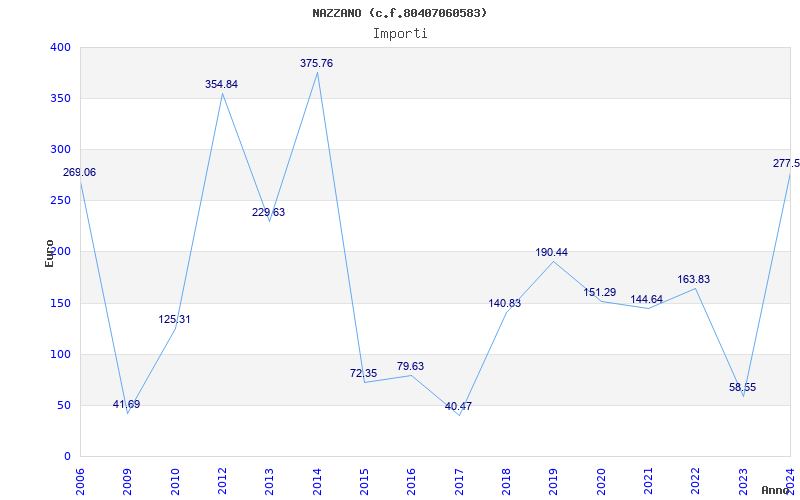Screen dimensions: 800x500
Task: Select data label 40.47
Action: coord(458,407)
